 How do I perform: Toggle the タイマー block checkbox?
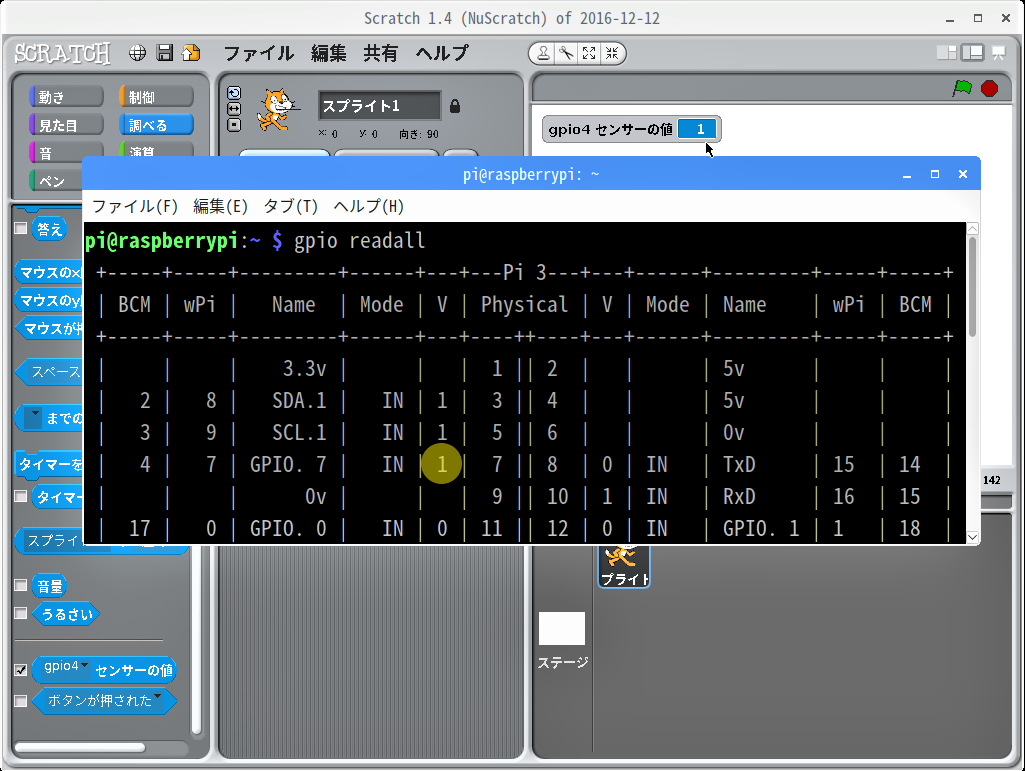click(x=21, y=496)
